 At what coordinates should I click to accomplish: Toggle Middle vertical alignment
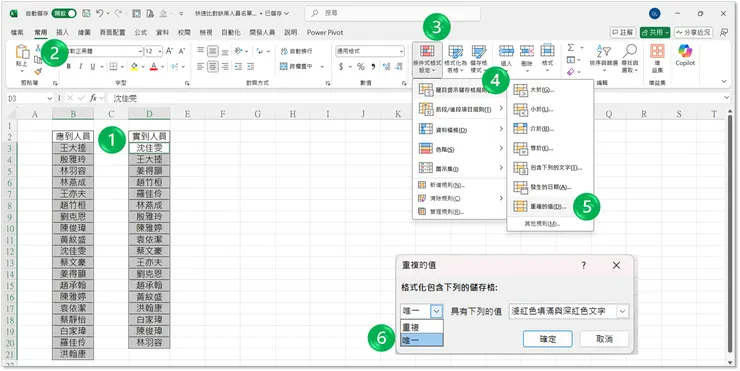213,51
